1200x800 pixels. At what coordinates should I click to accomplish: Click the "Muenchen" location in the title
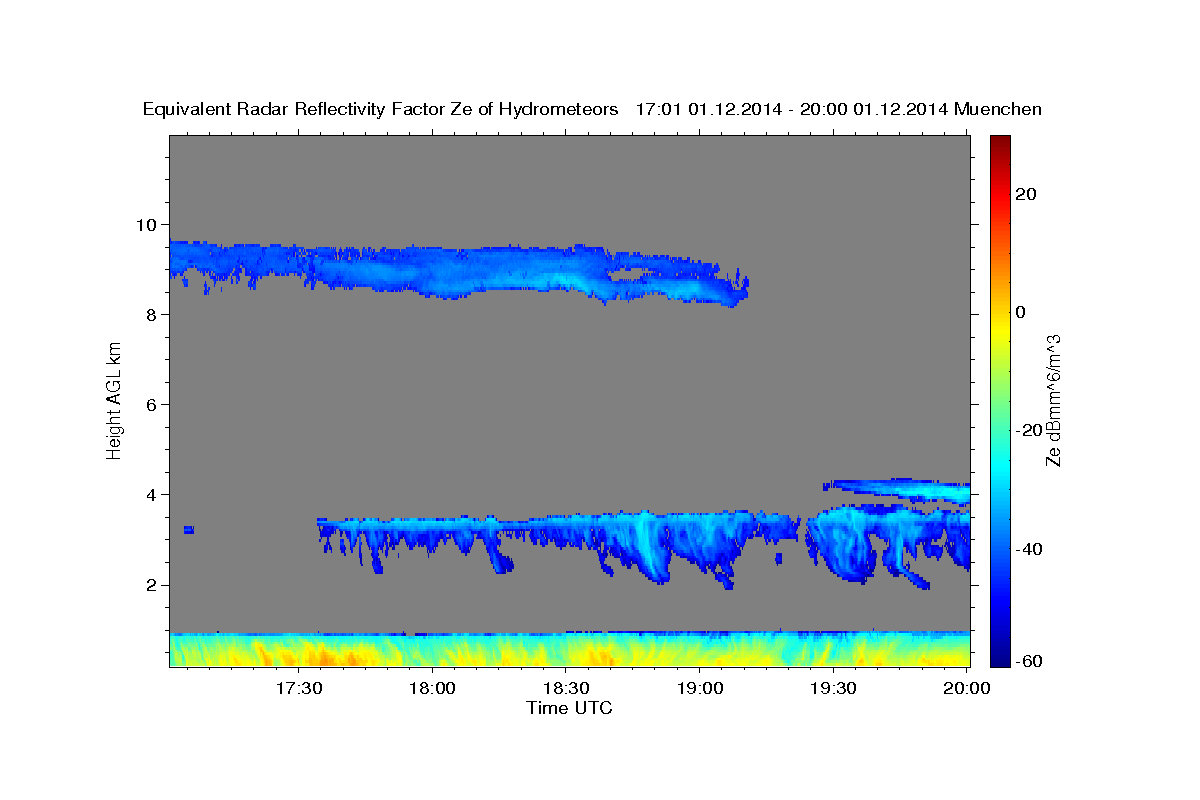click(998, 110)
